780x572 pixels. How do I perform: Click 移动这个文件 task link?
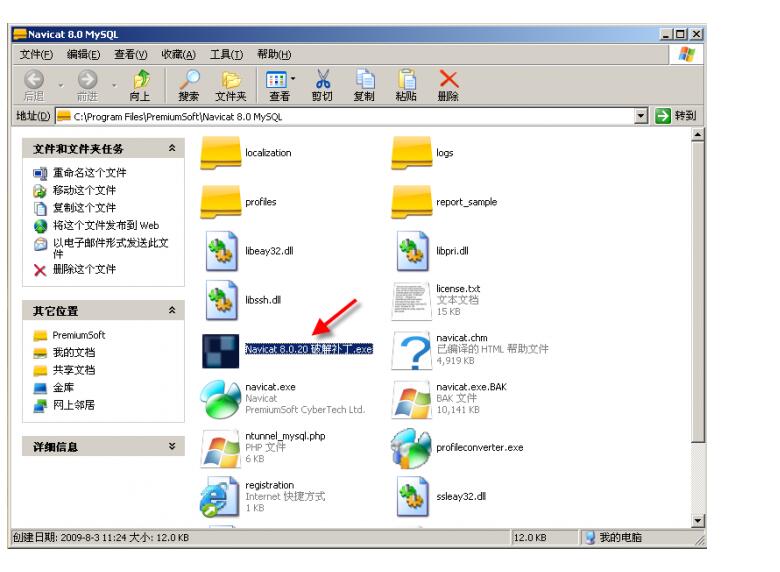pyautogui.click(x=84, y=190)
